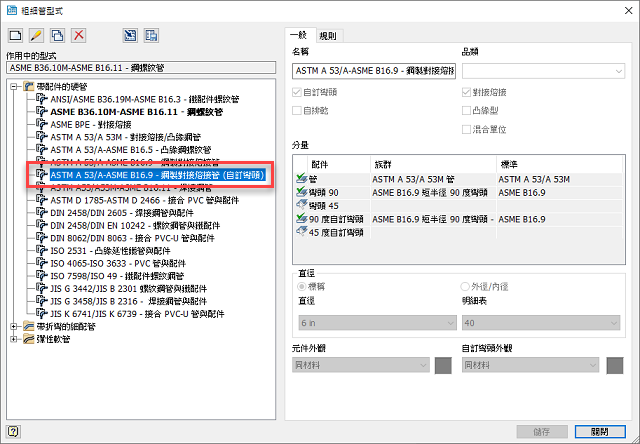Click the New style toolbar icon
Screen dimensions: 640x444
click(16, 36)
